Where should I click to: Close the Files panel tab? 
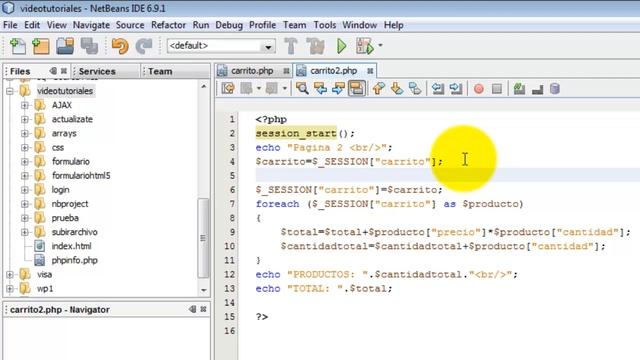(64, 71)
